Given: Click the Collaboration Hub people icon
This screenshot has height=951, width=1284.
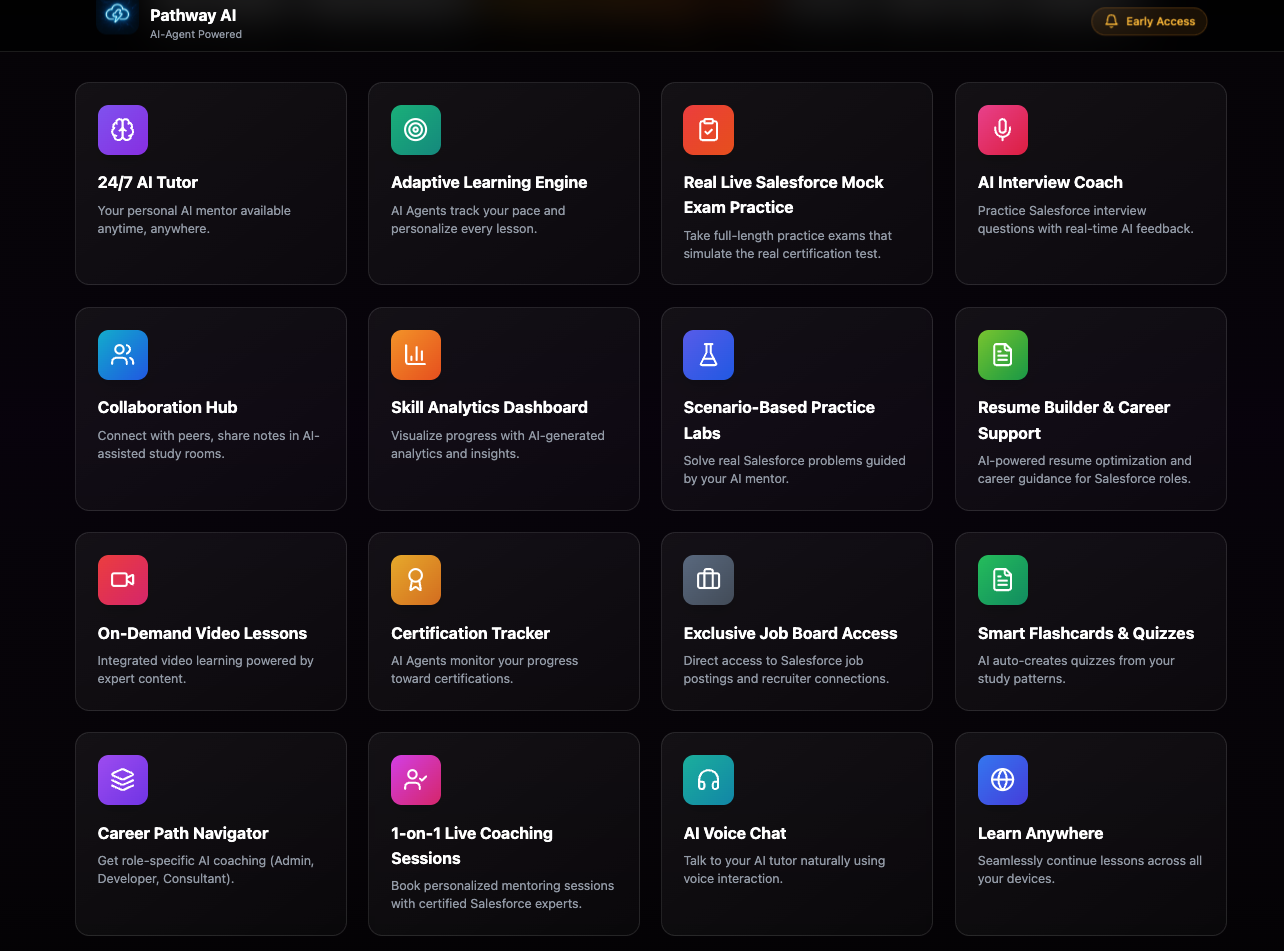Looking at the screenshot, I should coord(122,354).
